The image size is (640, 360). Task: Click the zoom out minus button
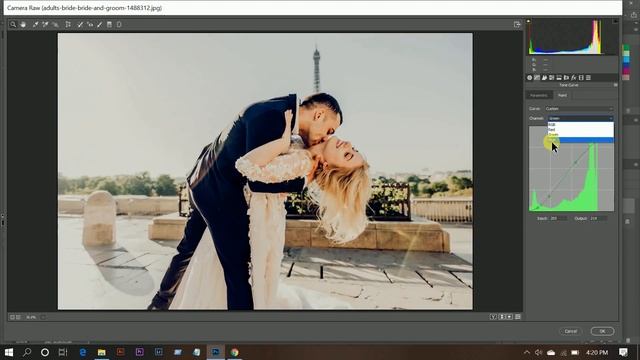(12, 317)
